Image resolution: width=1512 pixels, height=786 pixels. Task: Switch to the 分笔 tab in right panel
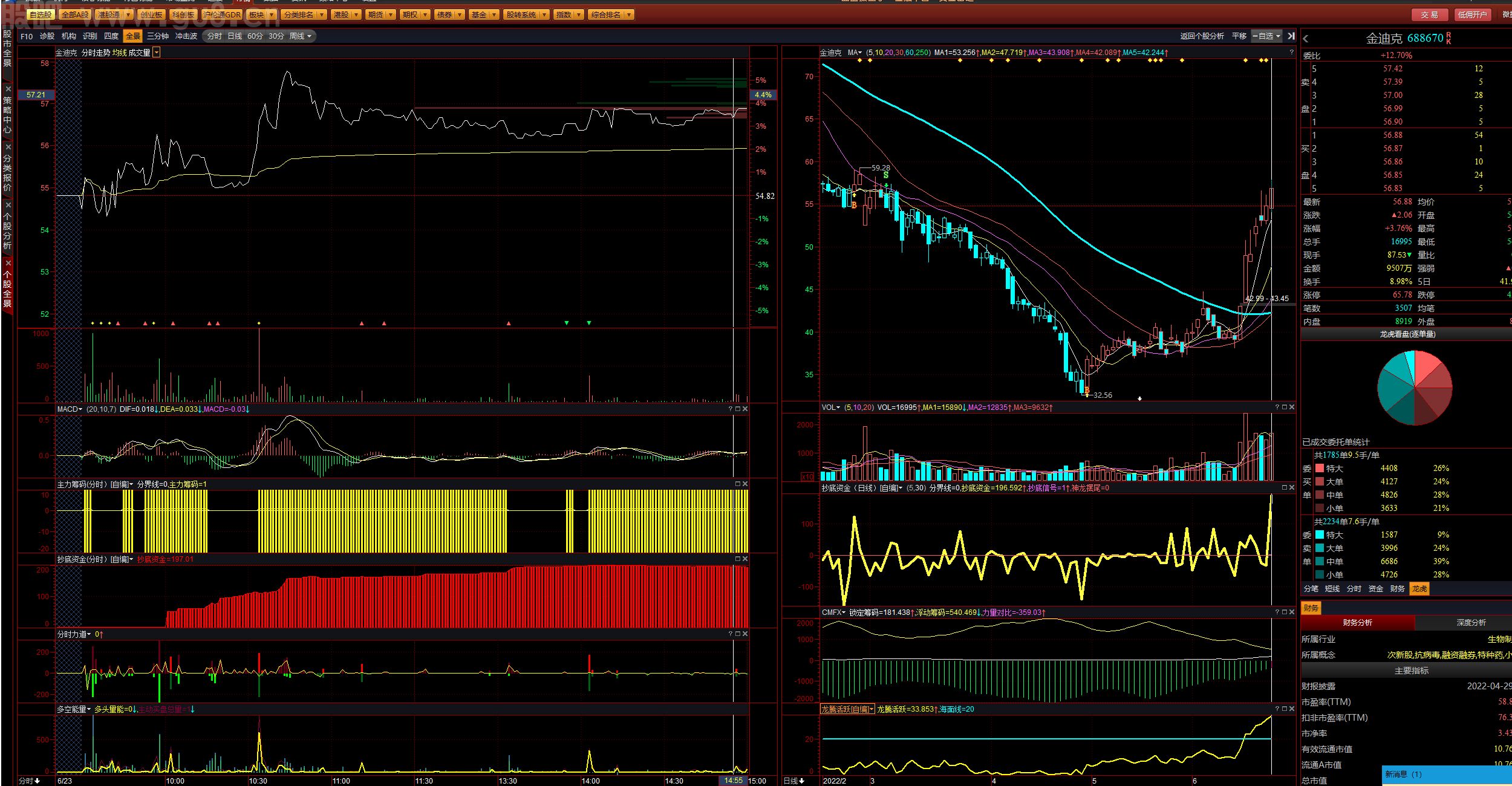coord(1311,589)
